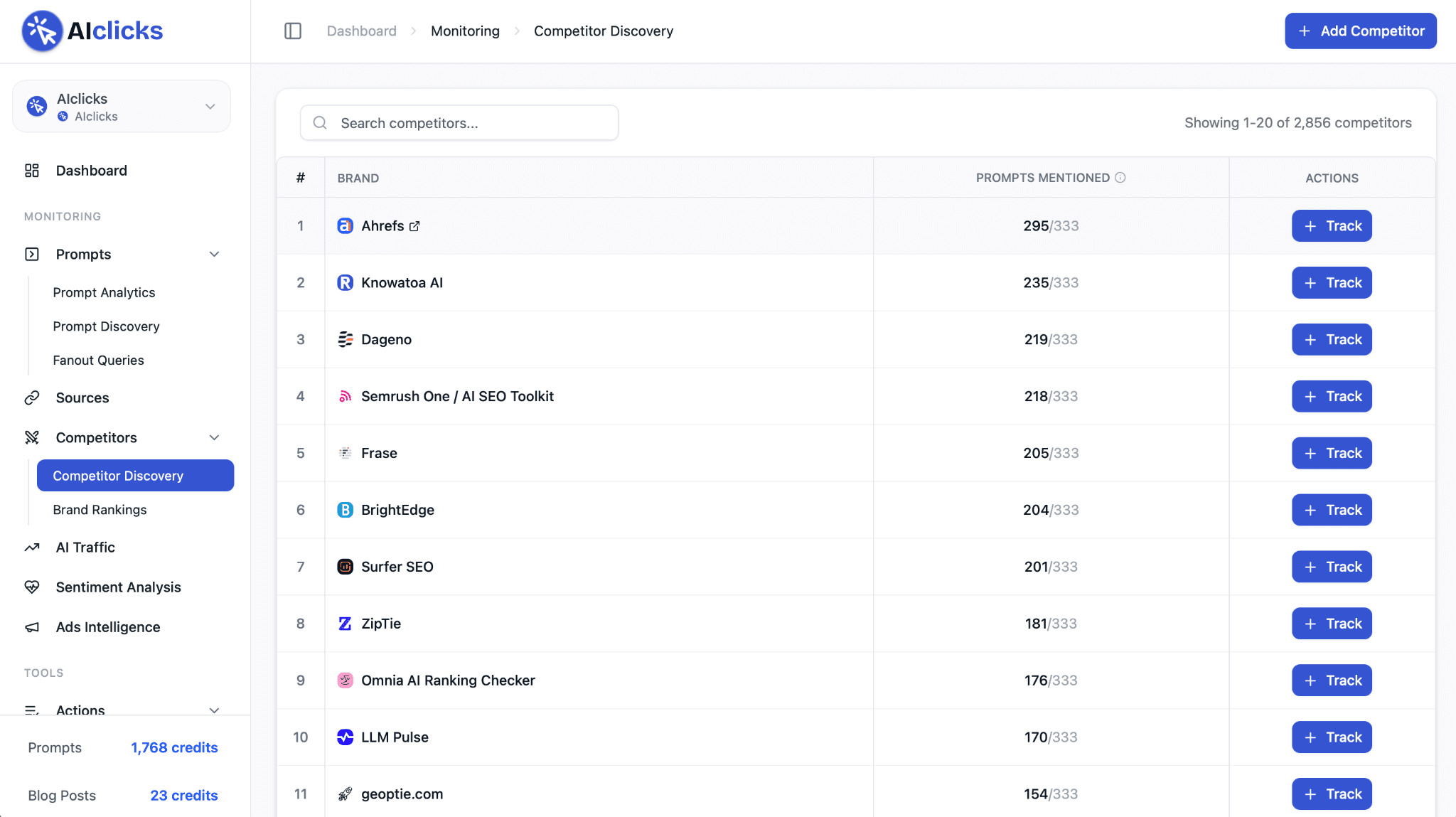This screenshot has width=1456, height=817.
Task: Click the Dageno brand logo
Action: (x=345, y=339)
